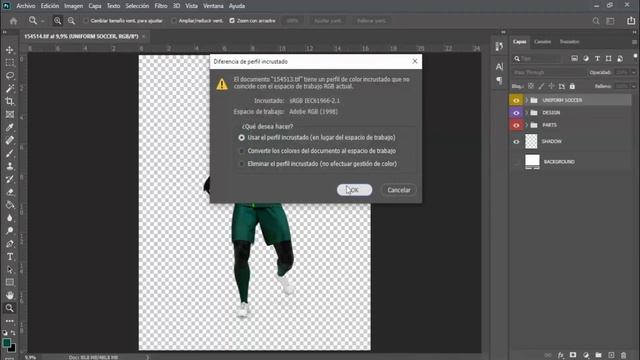
Task: Select the Zoom tool in toolbox
Action: [x=9, y=308]
